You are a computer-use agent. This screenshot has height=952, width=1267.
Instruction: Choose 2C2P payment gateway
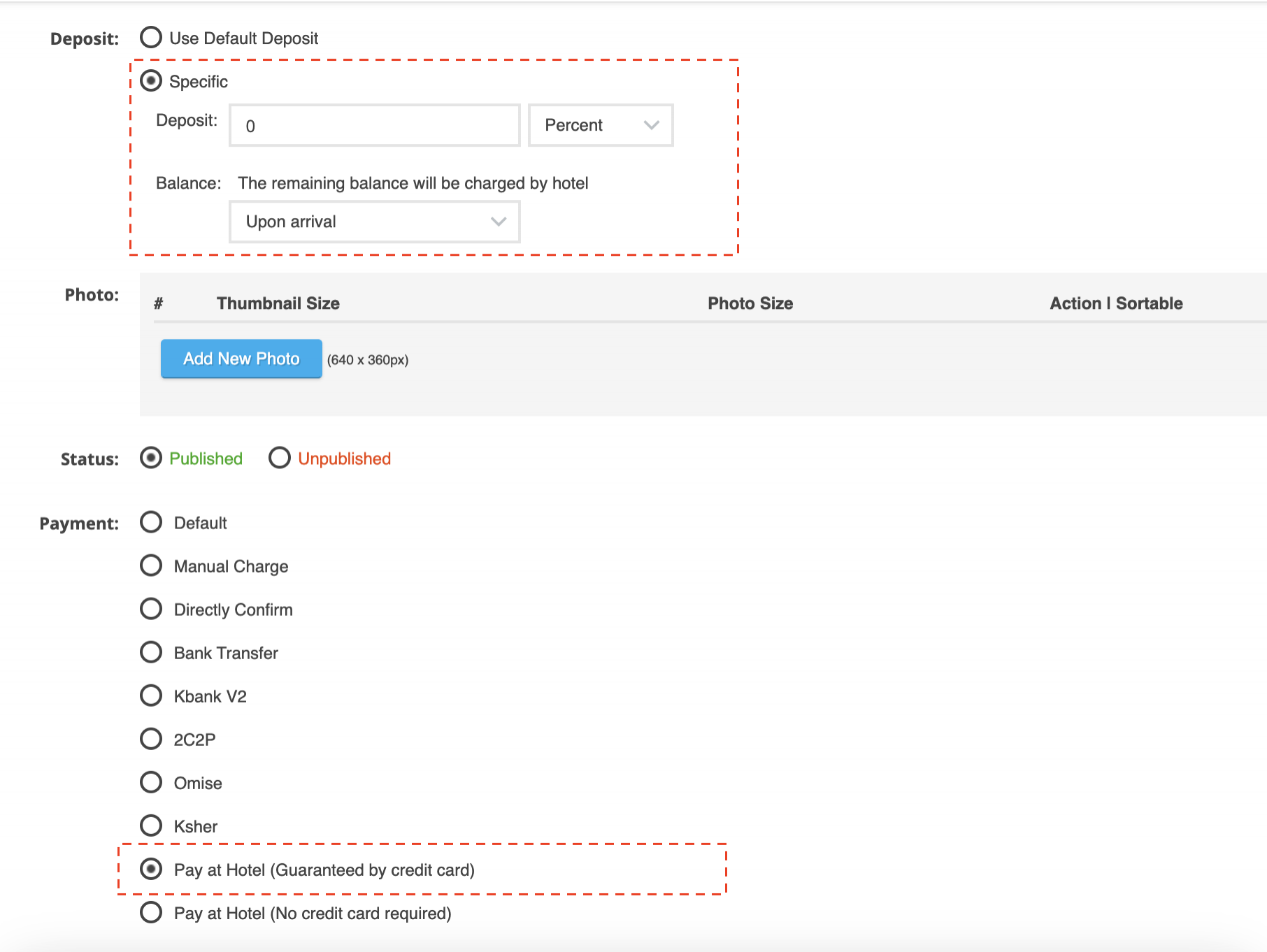click(151, 740)
